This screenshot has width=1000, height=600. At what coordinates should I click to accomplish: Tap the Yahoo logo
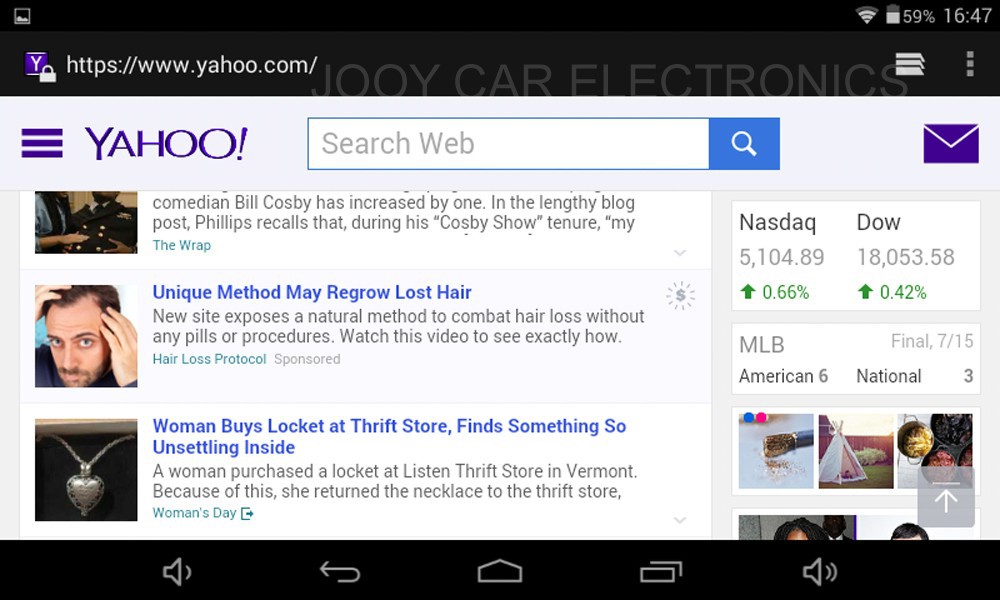pos(166,144)
